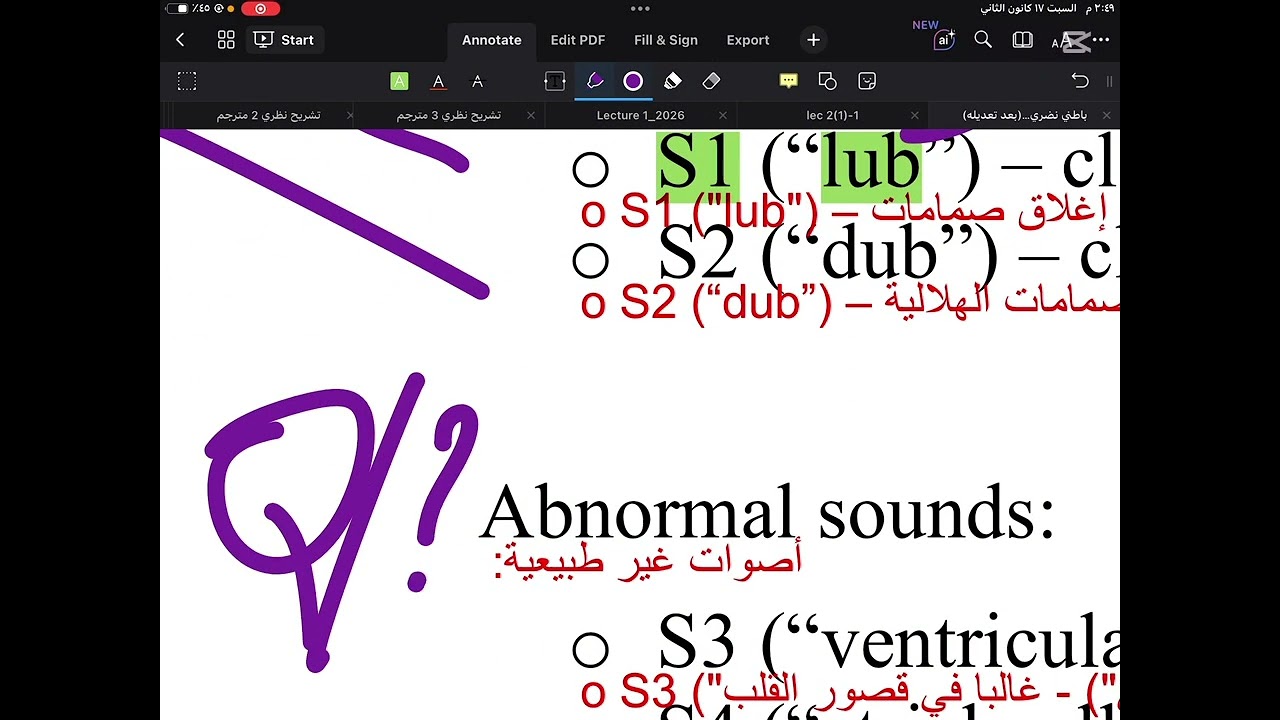1280x720 pixels.
Task: Start the presentation mode
Action: (x=284, y=40)
